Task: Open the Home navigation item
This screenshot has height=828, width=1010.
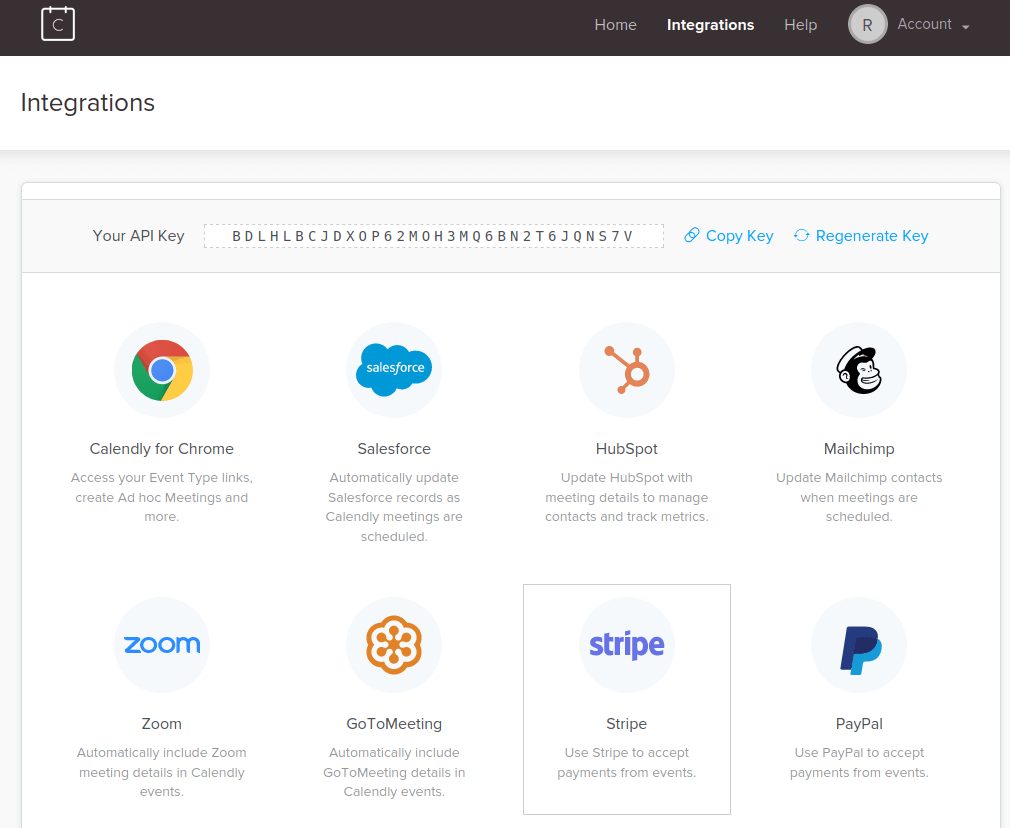Action: pyautogui.click(x=615, y=24)
